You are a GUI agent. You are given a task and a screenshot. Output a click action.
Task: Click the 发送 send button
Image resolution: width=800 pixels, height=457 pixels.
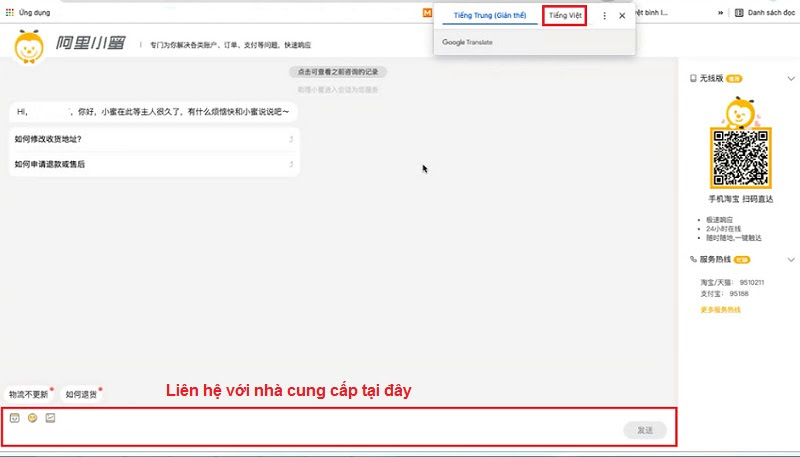point(645,430)
